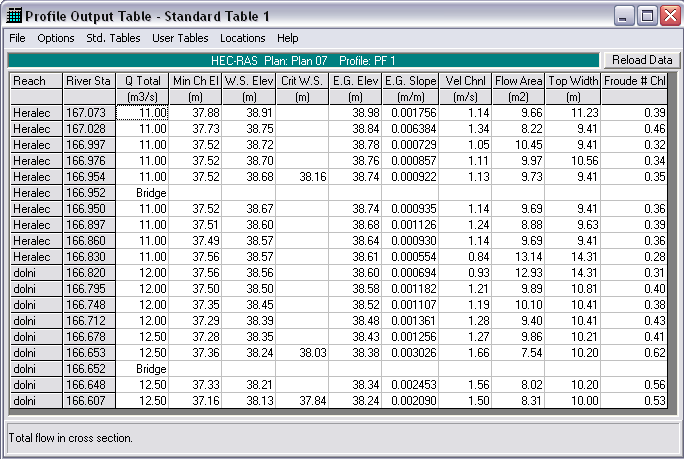This screenshot has height=459, width=684.
Task: Click Top Width value 10.00
Action: (573, 401)
